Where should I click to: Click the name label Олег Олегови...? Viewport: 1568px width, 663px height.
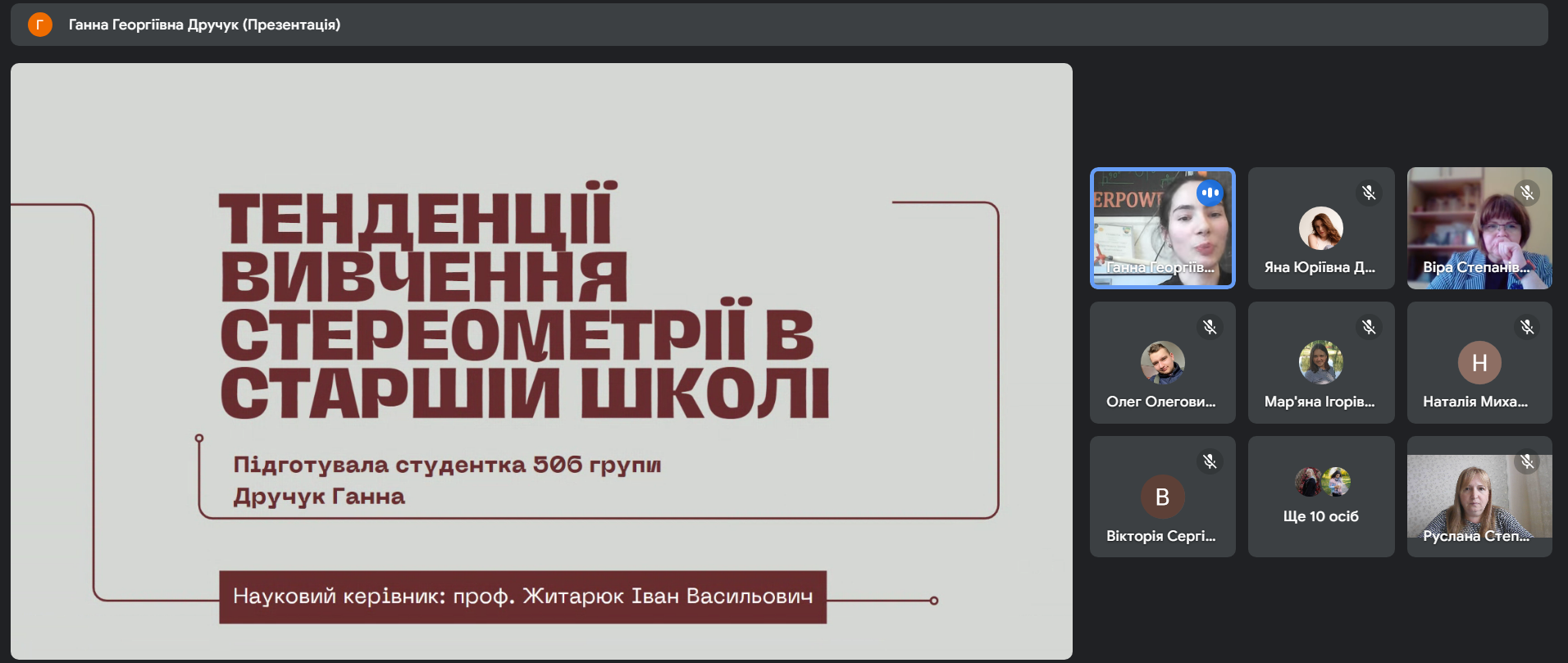point(1160,402)
